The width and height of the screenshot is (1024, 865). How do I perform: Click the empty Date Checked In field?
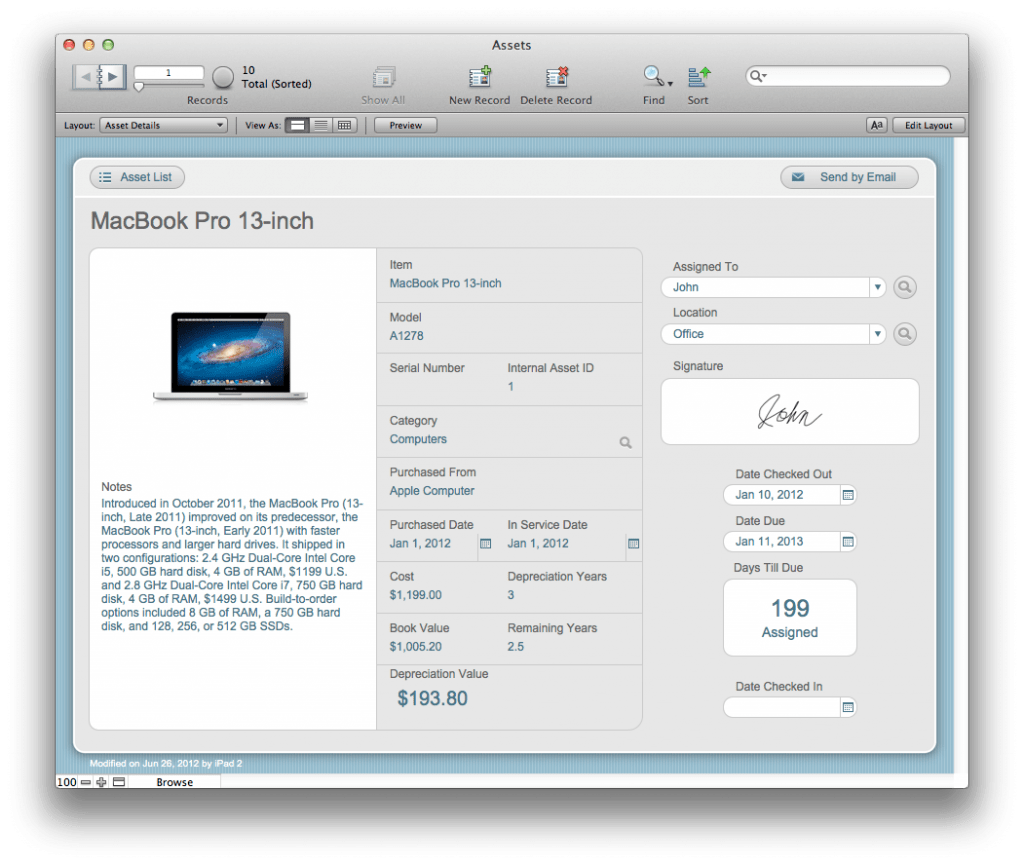[782, 708]
